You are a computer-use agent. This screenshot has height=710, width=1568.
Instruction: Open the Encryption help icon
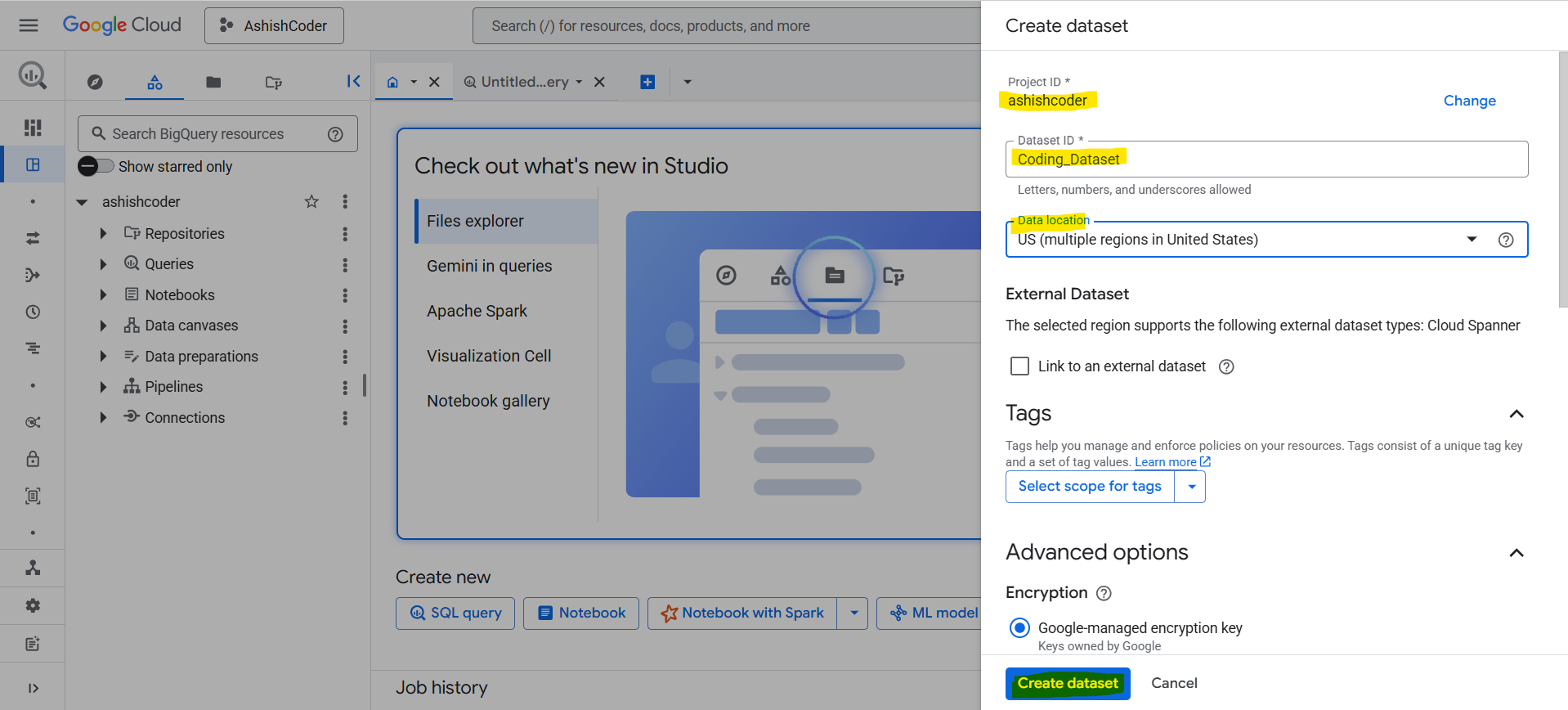pyautogui.click(x=1104, y=594)
